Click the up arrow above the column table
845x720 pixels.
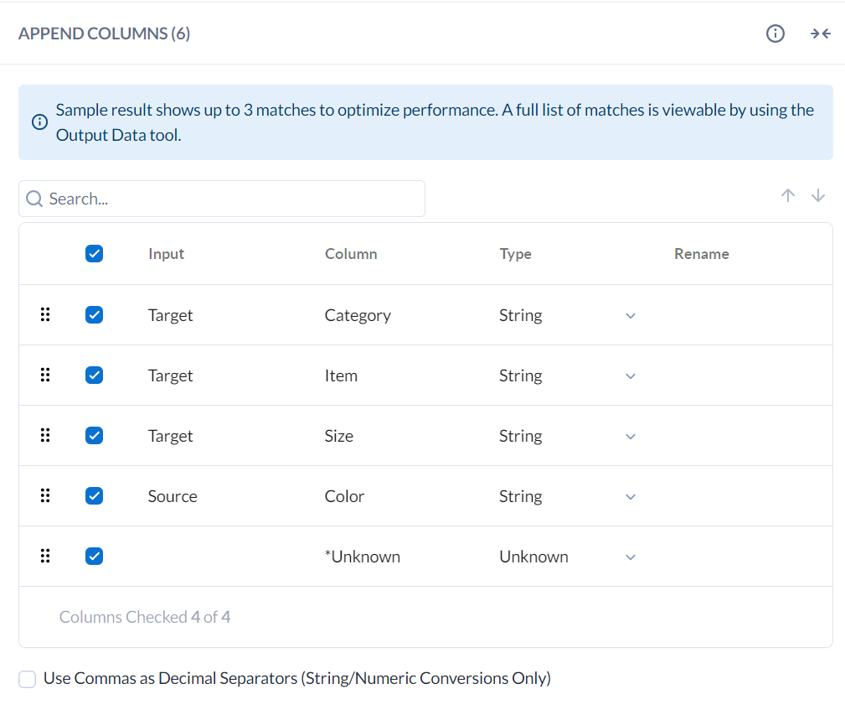[788, 195]
